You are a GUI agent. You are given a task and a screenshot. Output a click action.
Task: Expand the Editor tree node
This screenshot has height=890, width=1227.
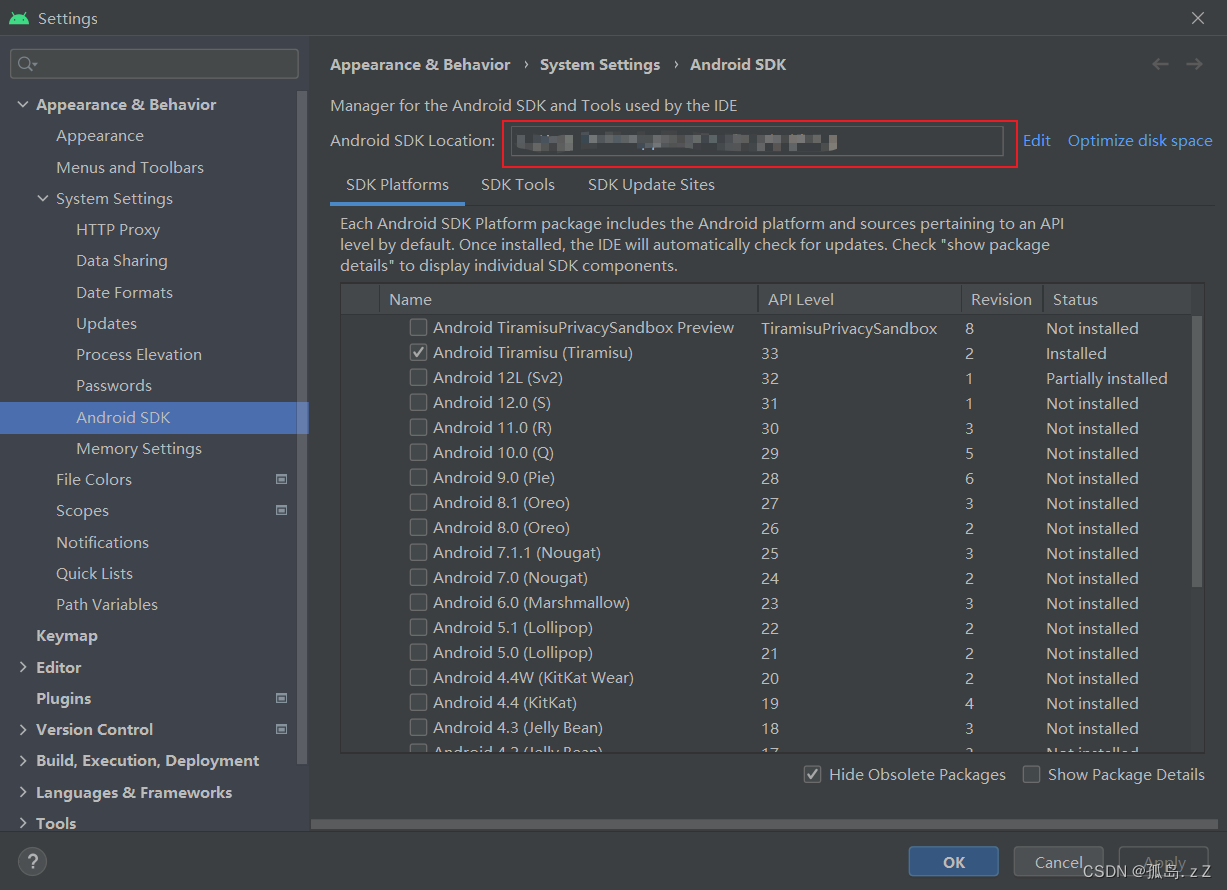tap(23, 668)
